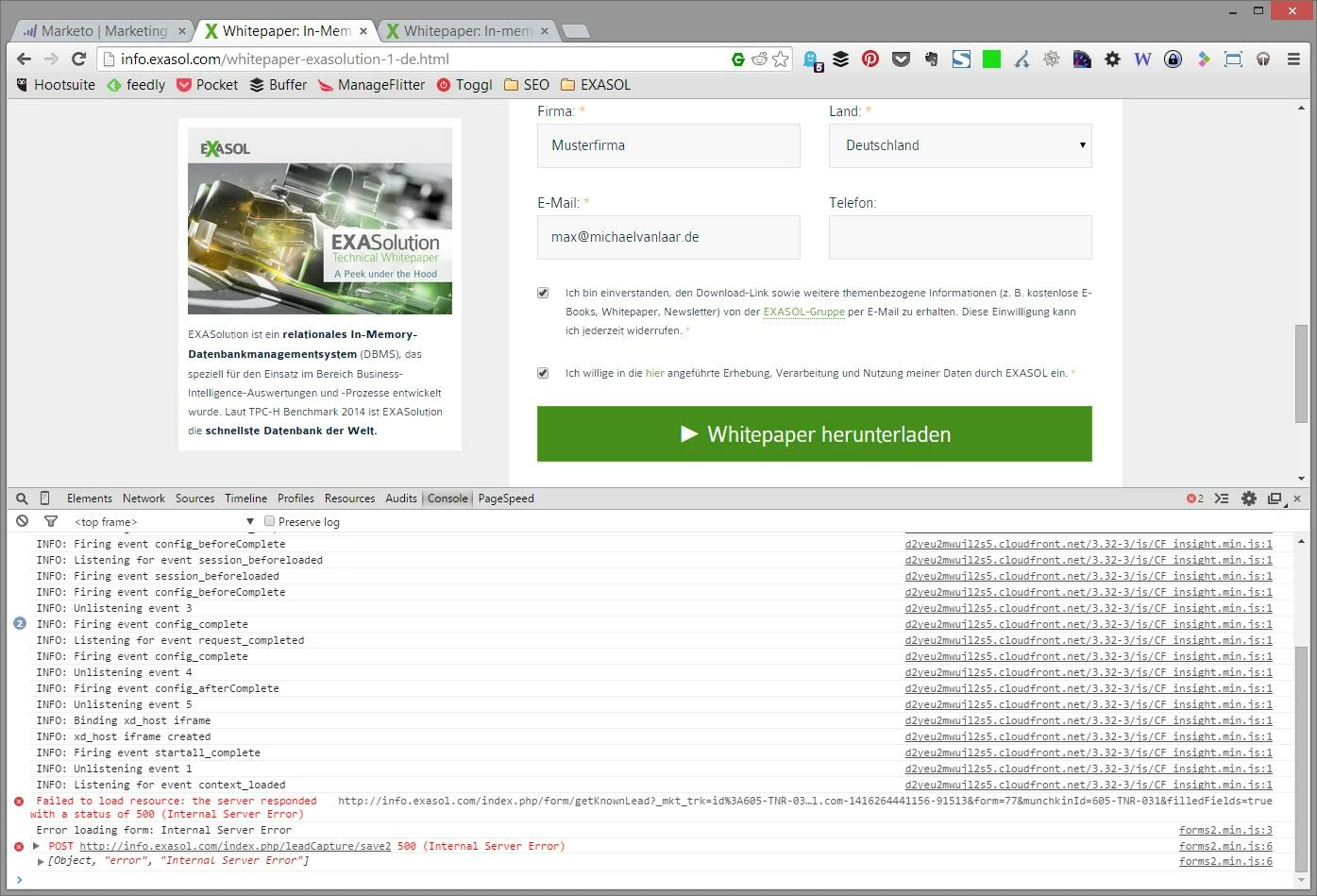Uncheck the data processing consent checkbox

[x=543, y=373]
